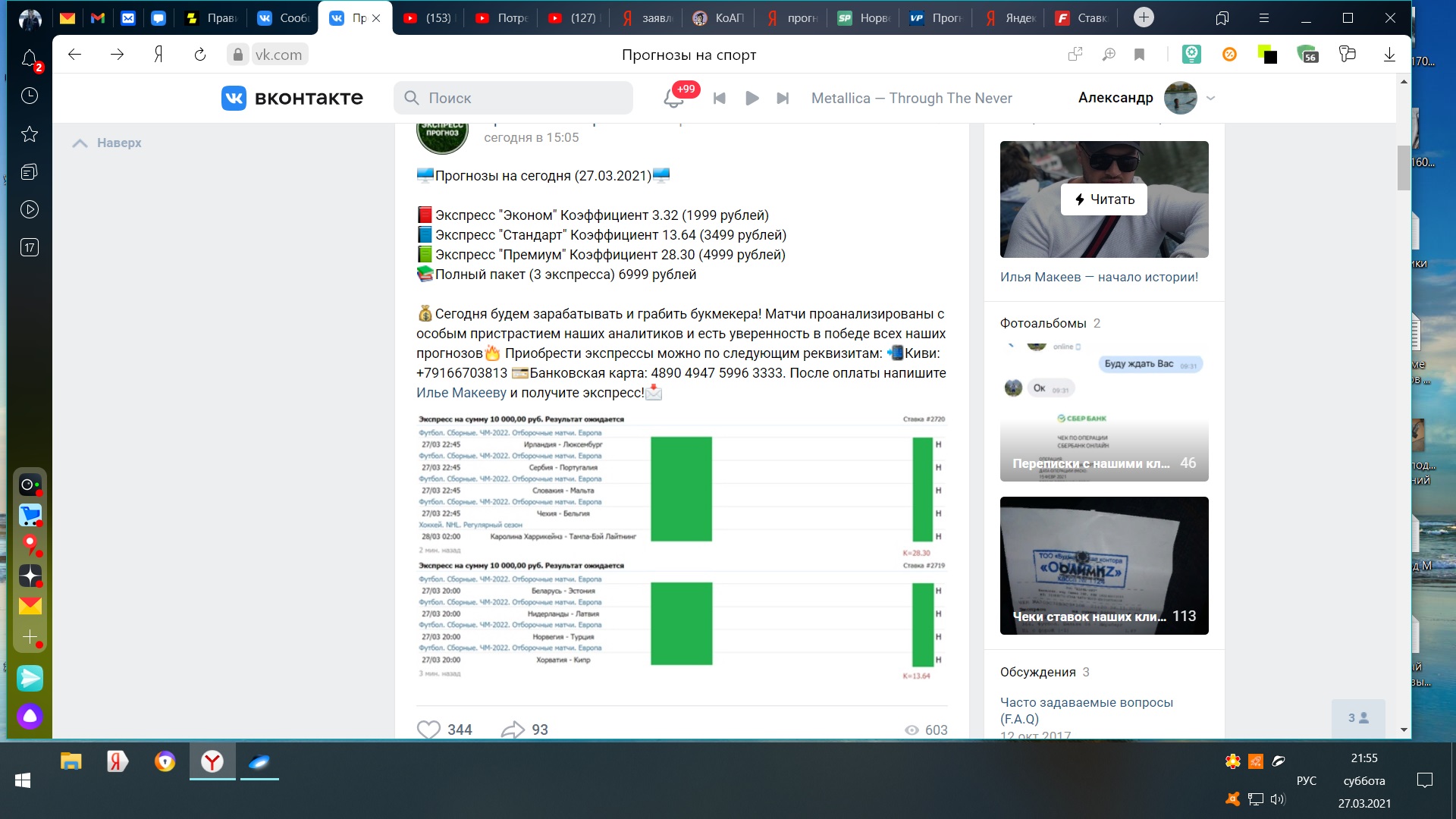
Task: Open Yandex Market cart icon in dock
Action: point(30,515)
